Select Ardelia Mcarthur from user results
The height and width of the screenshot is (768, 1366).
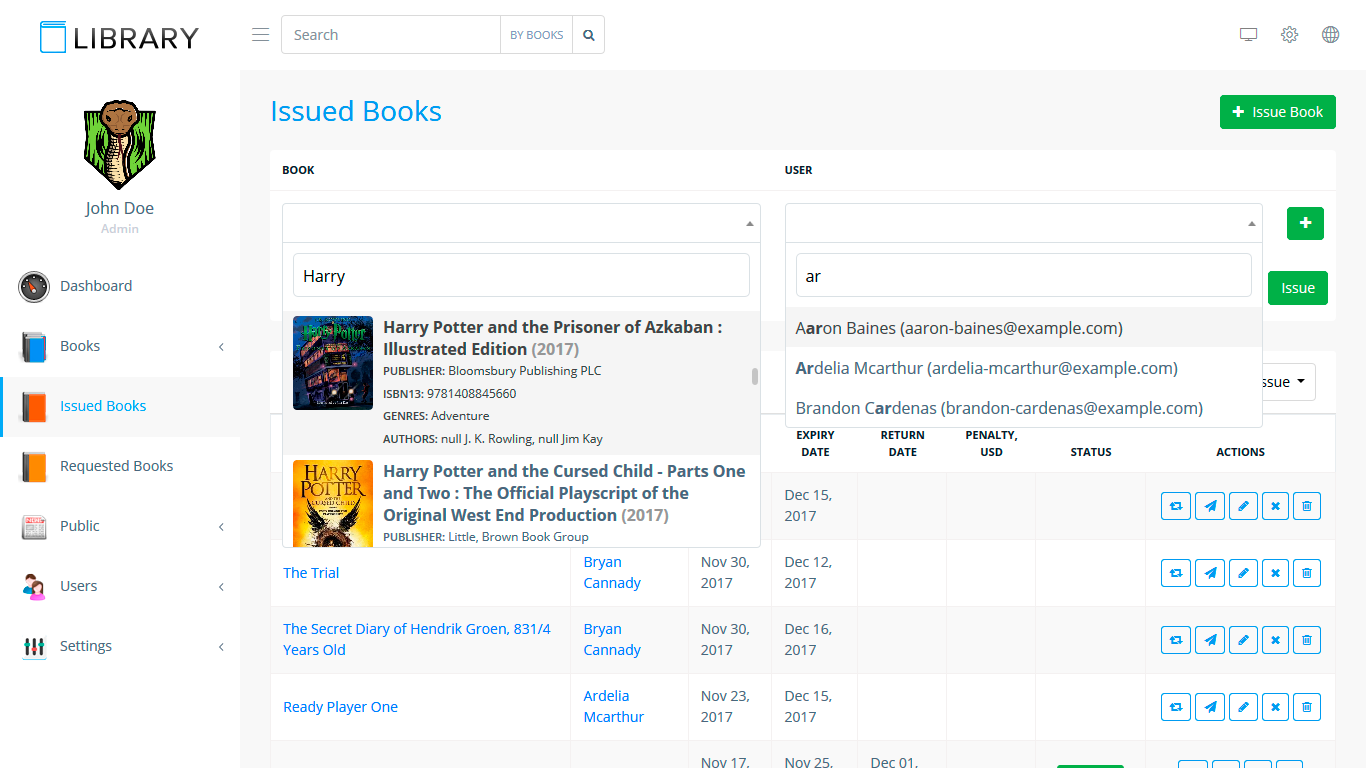click(986, 368)
